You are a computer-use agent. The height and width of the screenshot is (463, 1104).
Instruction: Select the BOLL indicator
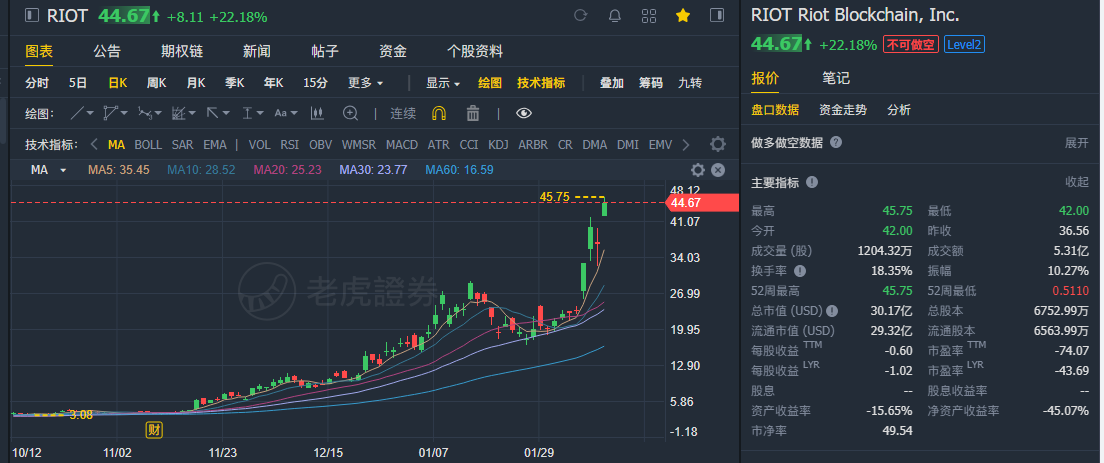click(148, 144)
